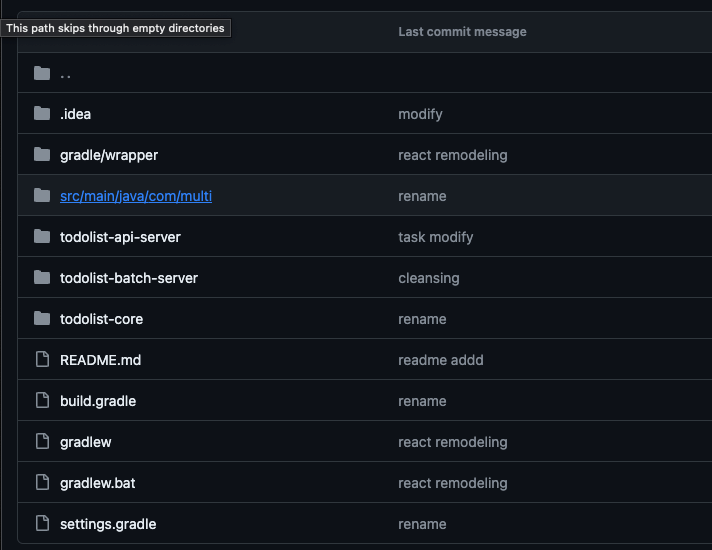This screenshot has height=550, width=712.
Task: Click the todolist-batch-server folder icon
Action: (41, 278)
